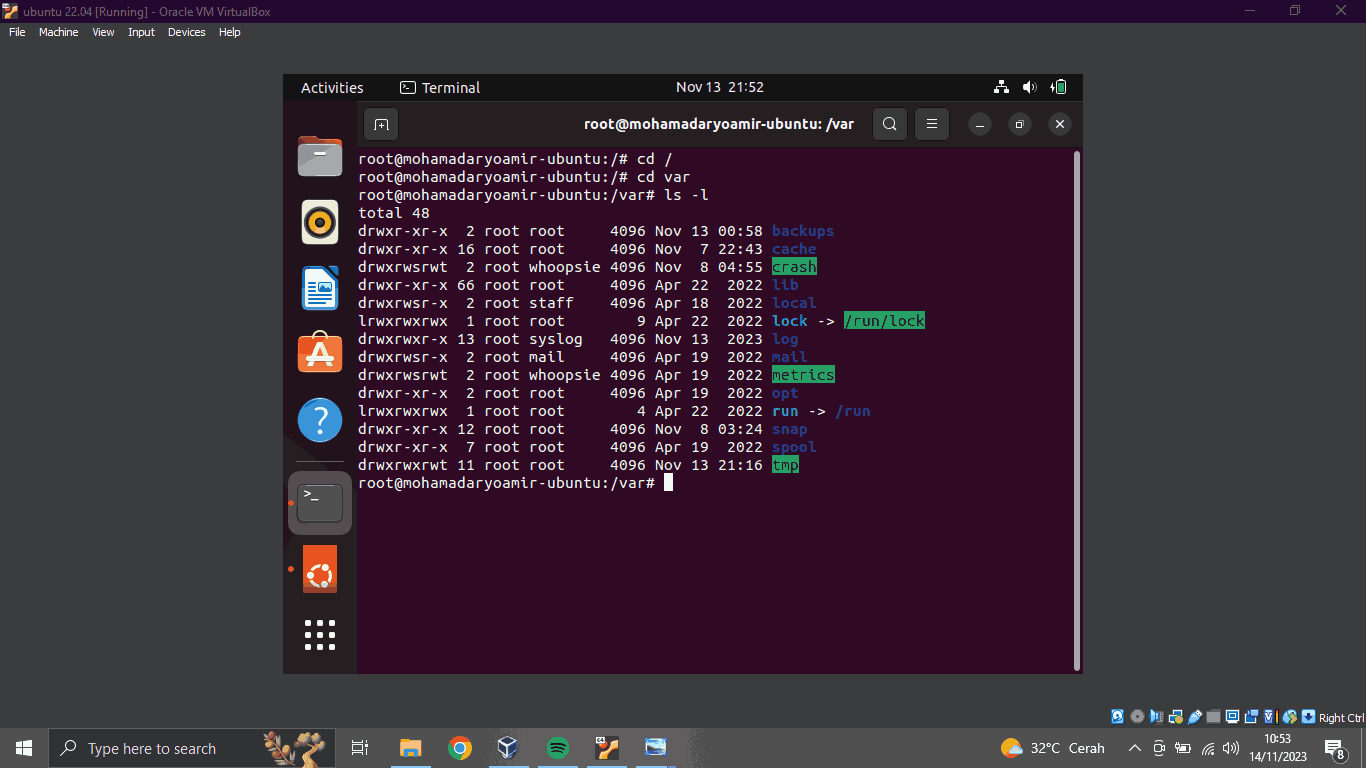1366x768 pixels.
Task: Click 'backups' directory name in listing
Action: [803, 231]
